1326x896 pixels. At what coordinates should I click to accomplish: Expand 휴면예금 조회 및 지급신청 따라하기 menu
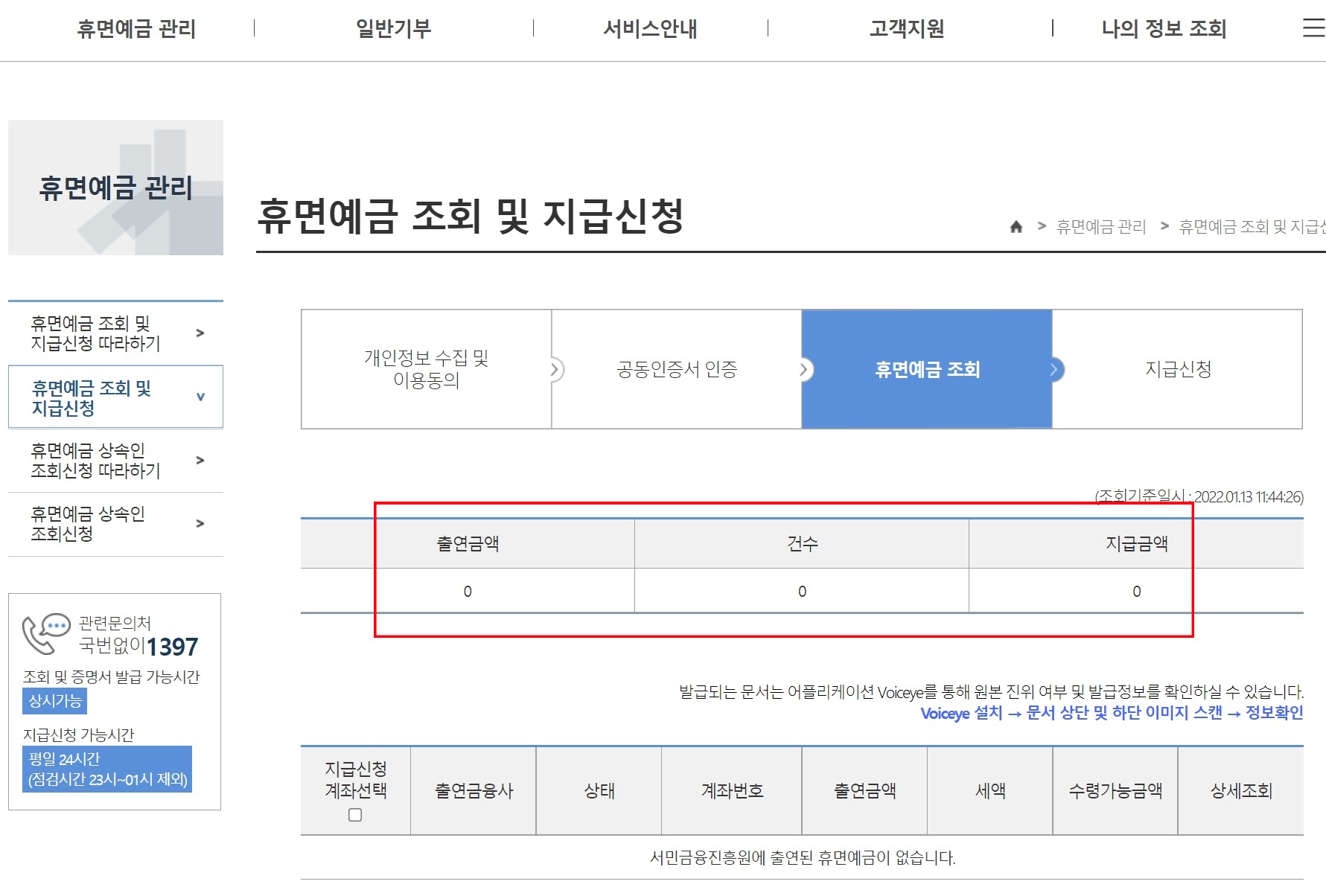click(x=115, y=332)
